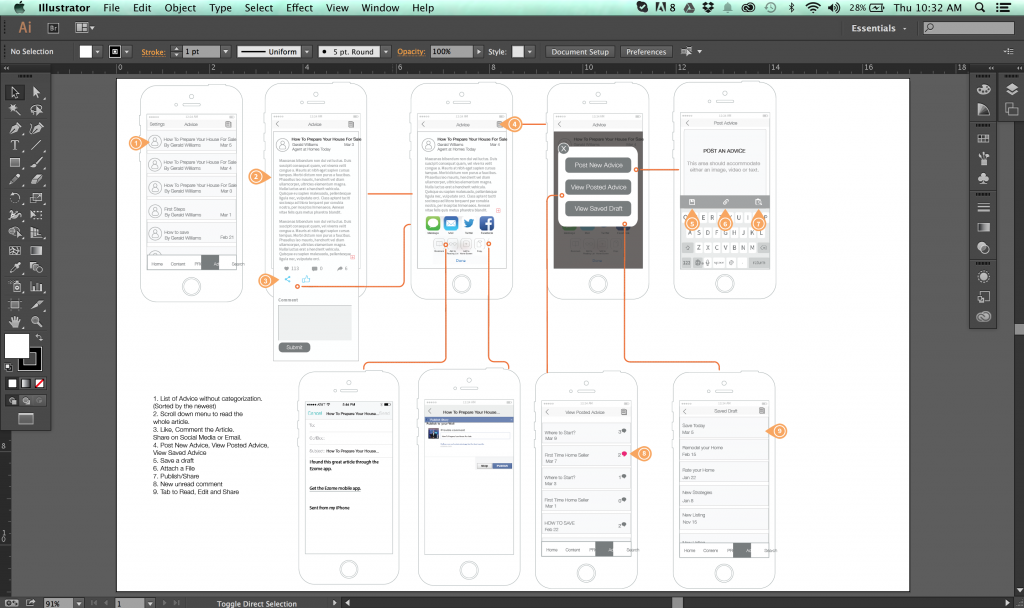Select the Paintbrush tool

tap(36, 163)
